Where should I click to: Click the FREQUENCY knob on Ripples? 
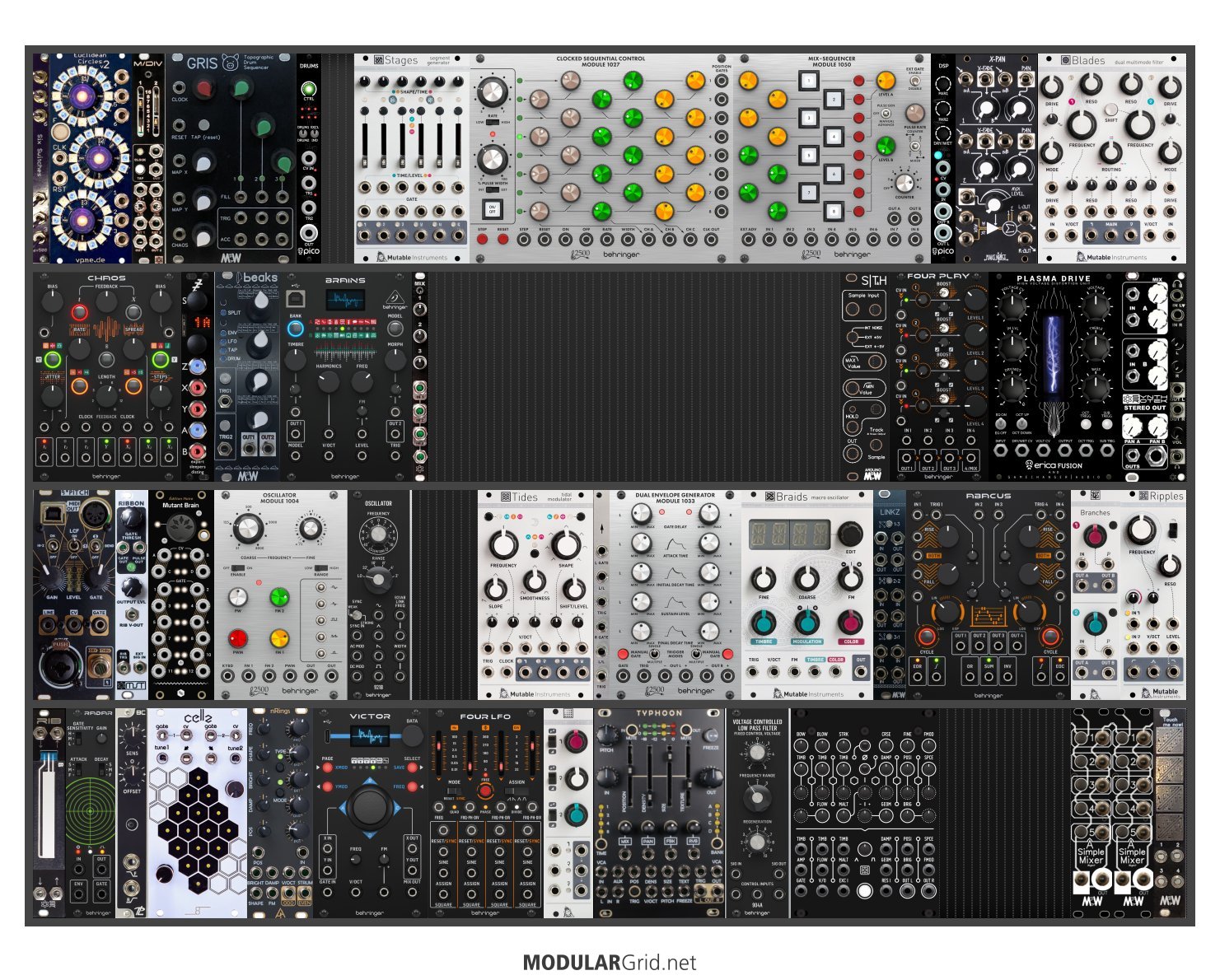(1142, 531)
